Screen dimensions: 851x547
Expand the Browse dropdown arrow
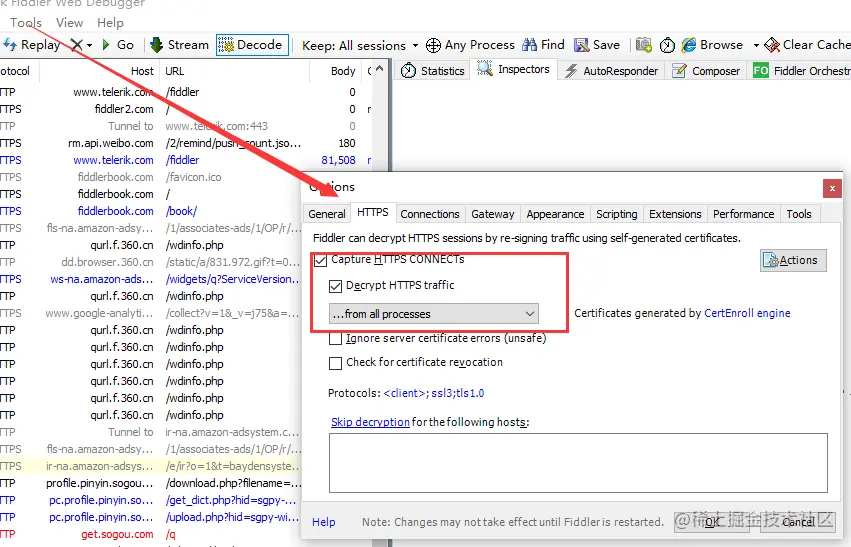point(756,46)
